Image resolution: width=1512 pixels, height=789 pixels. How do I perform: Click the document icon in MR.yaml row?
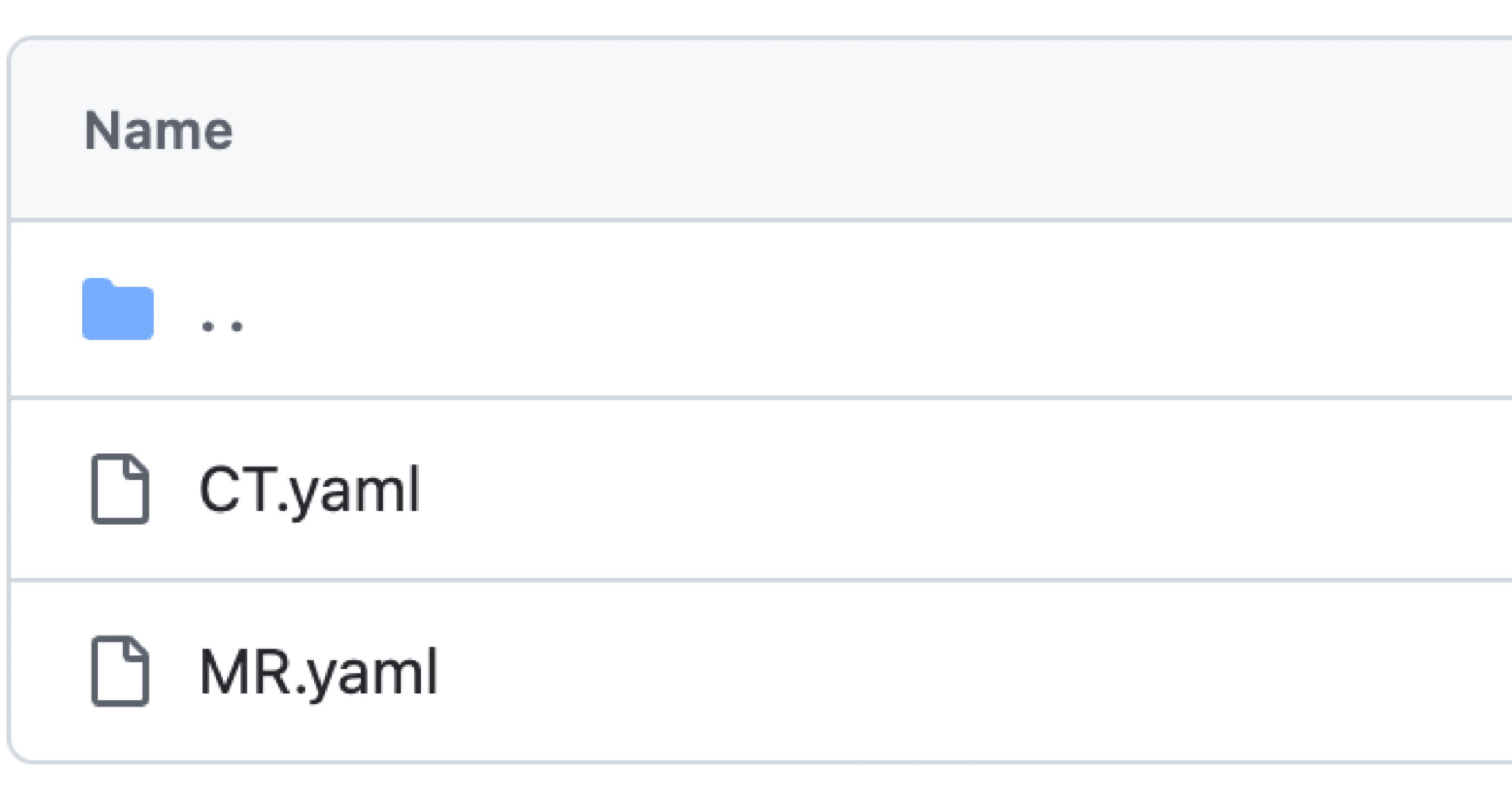(x=120, y=670)
